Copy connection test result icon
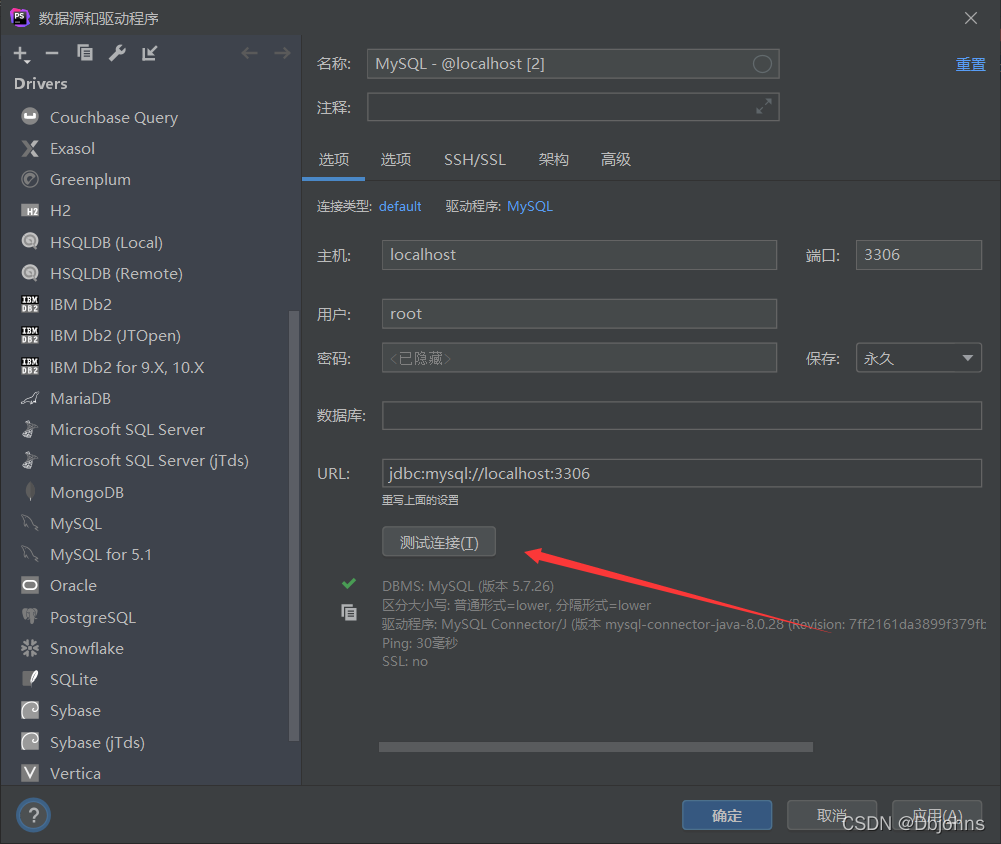The width and height of the screenshot is (1001, 844). click(x=349, y=612)
